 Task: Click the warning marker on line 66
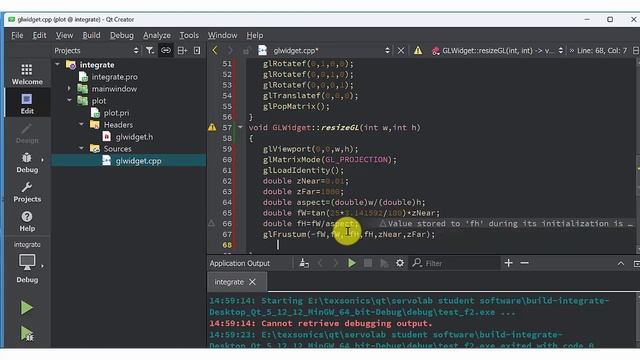[211, 223]
